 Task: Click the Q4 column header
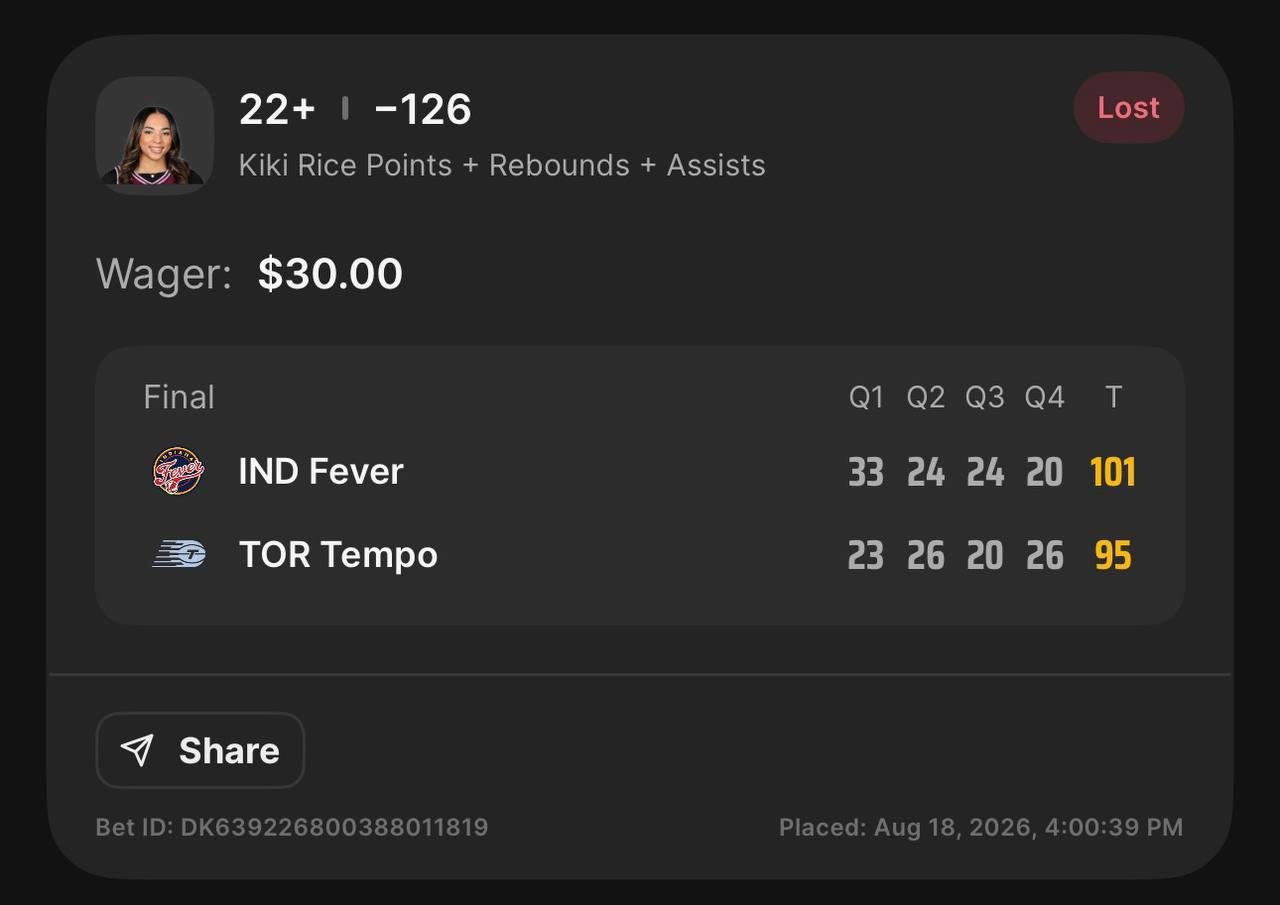click(1044, 398)
